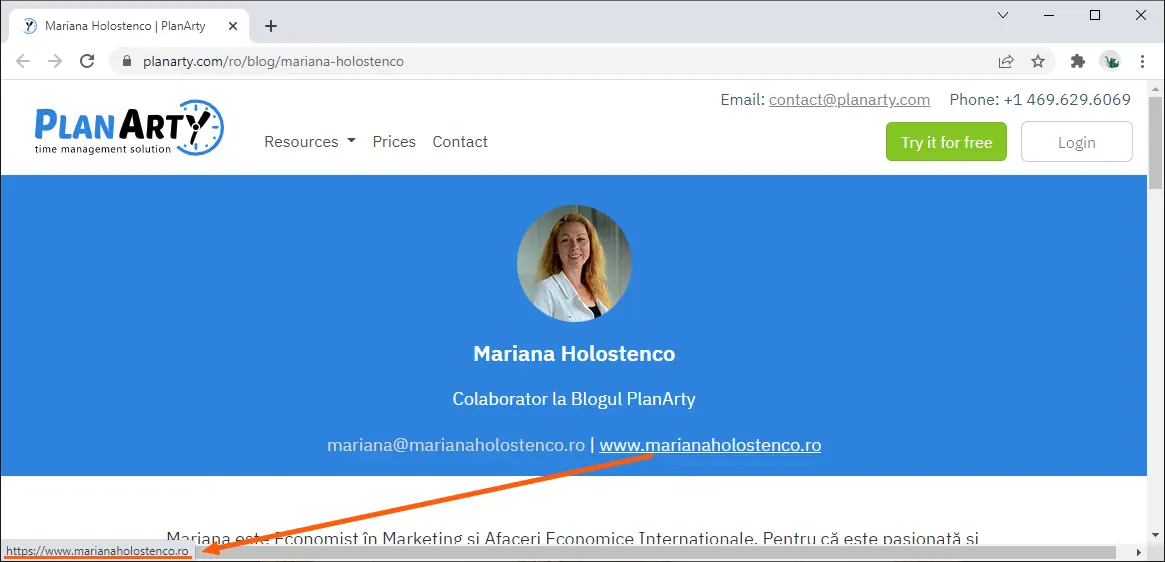The height and width of the screenshot is (562, 1165).
Task: Click the www.marianaholostenco.ro link
Action: click(710, 445)
